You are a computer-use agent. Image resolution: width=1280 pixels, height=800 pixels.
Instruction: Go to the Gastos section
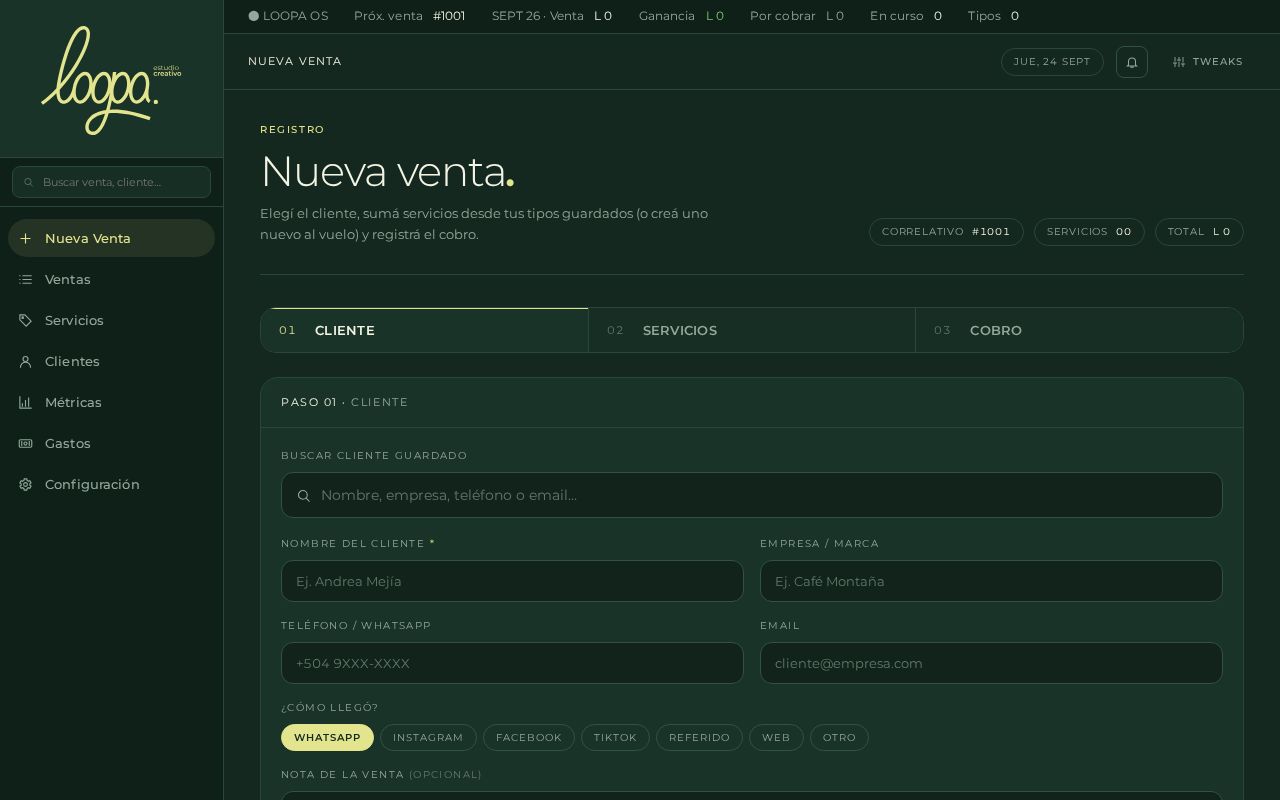(x=111, y=443)
